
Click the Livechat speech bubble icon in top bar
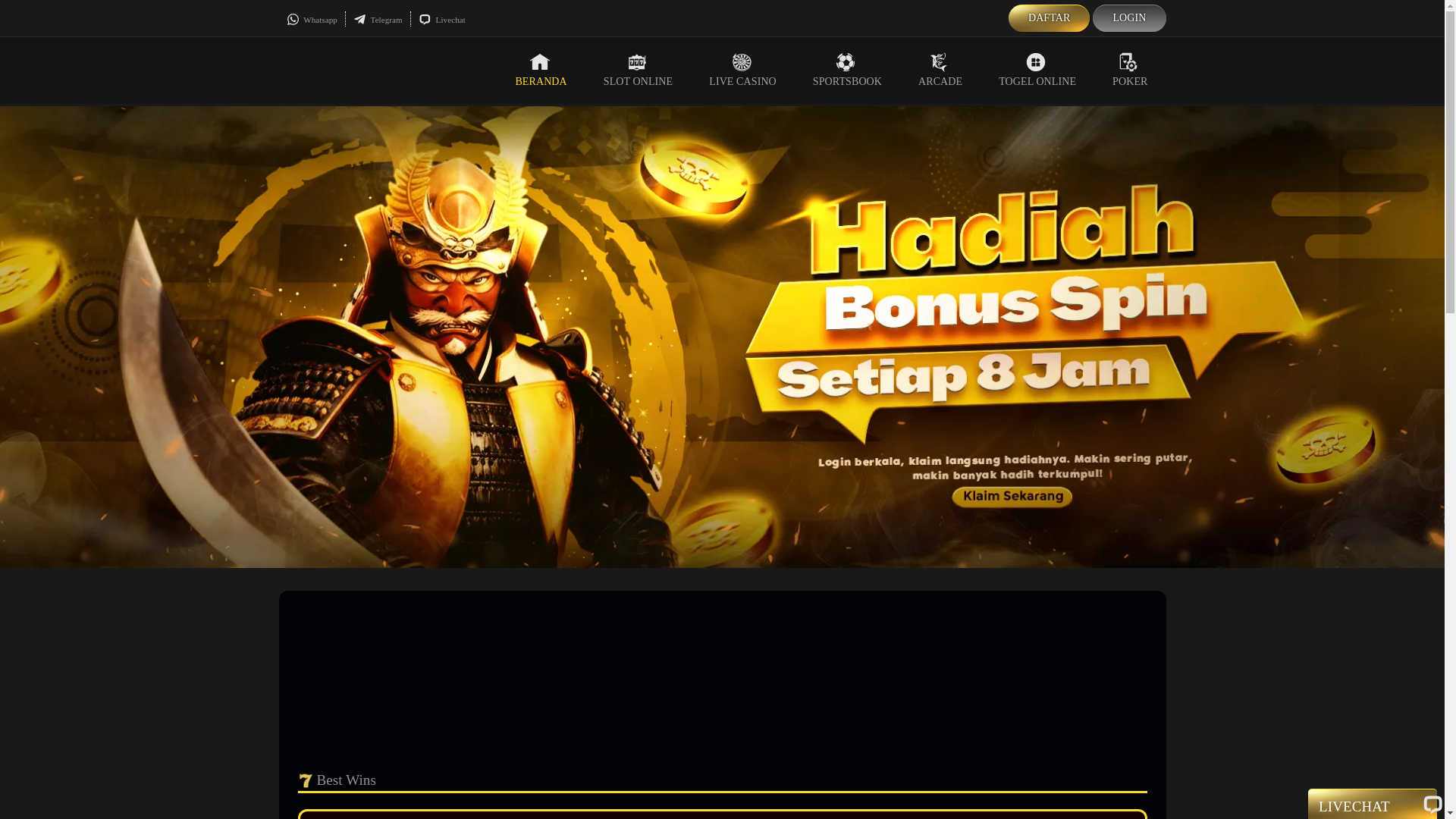425,20
